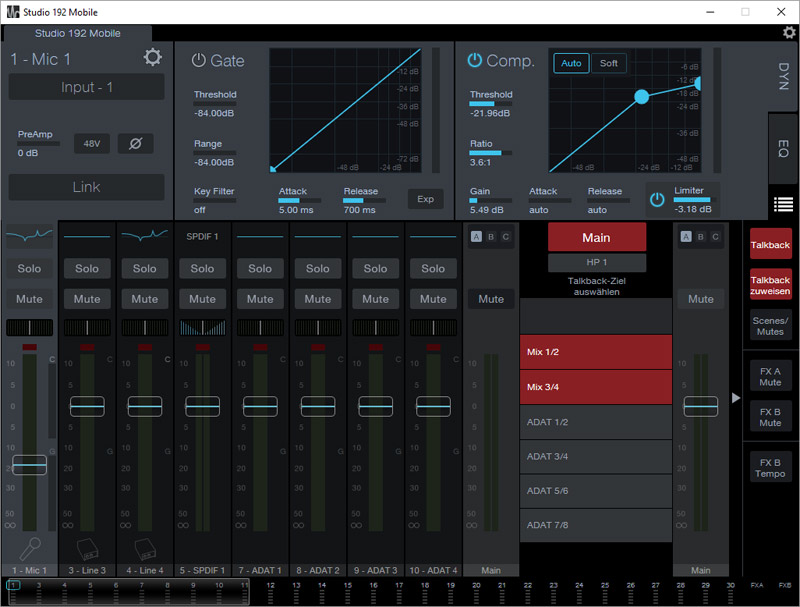
Task: Click the microphone icon on the Mic 1 channel
Action: (29, 548)
